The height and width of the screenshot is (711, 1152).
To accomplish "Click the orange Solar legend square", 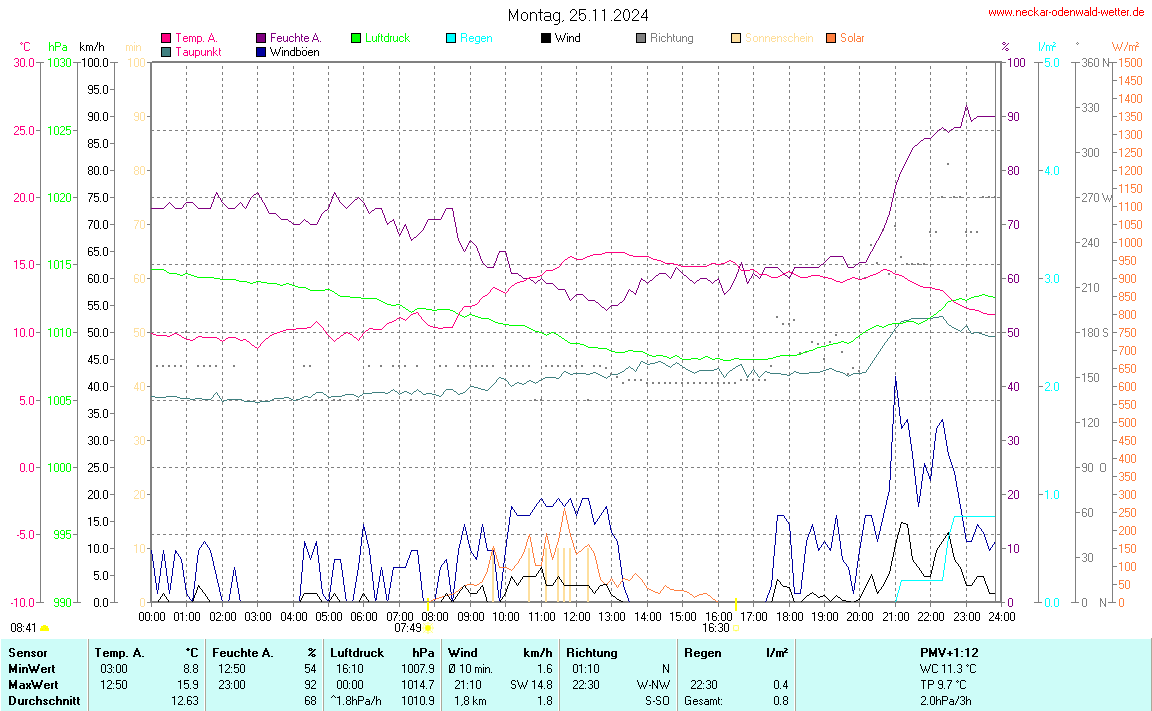I will click(831, 38).
